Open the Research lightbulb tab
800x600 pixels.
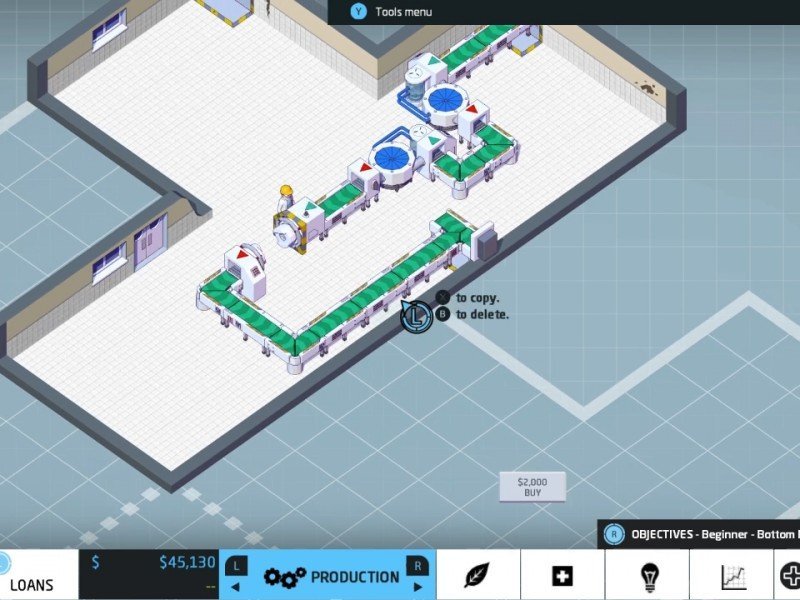[x=648, y=576]
